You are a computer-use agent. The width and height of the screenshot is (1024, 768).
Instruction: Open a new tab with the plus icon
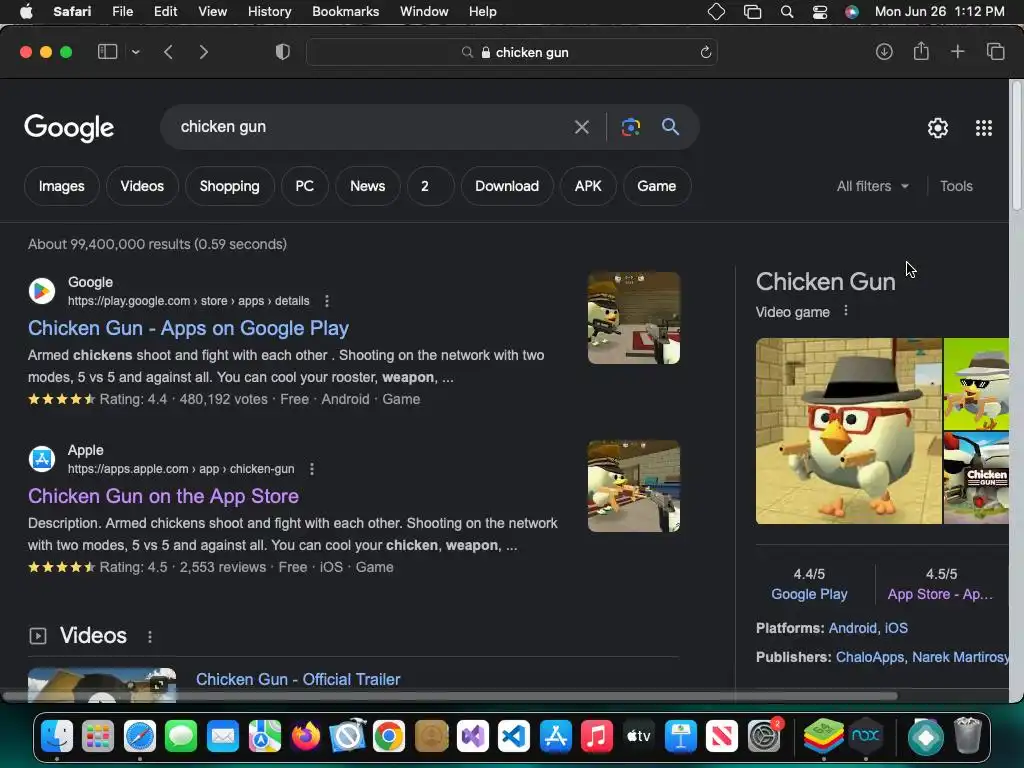(957, 52)
